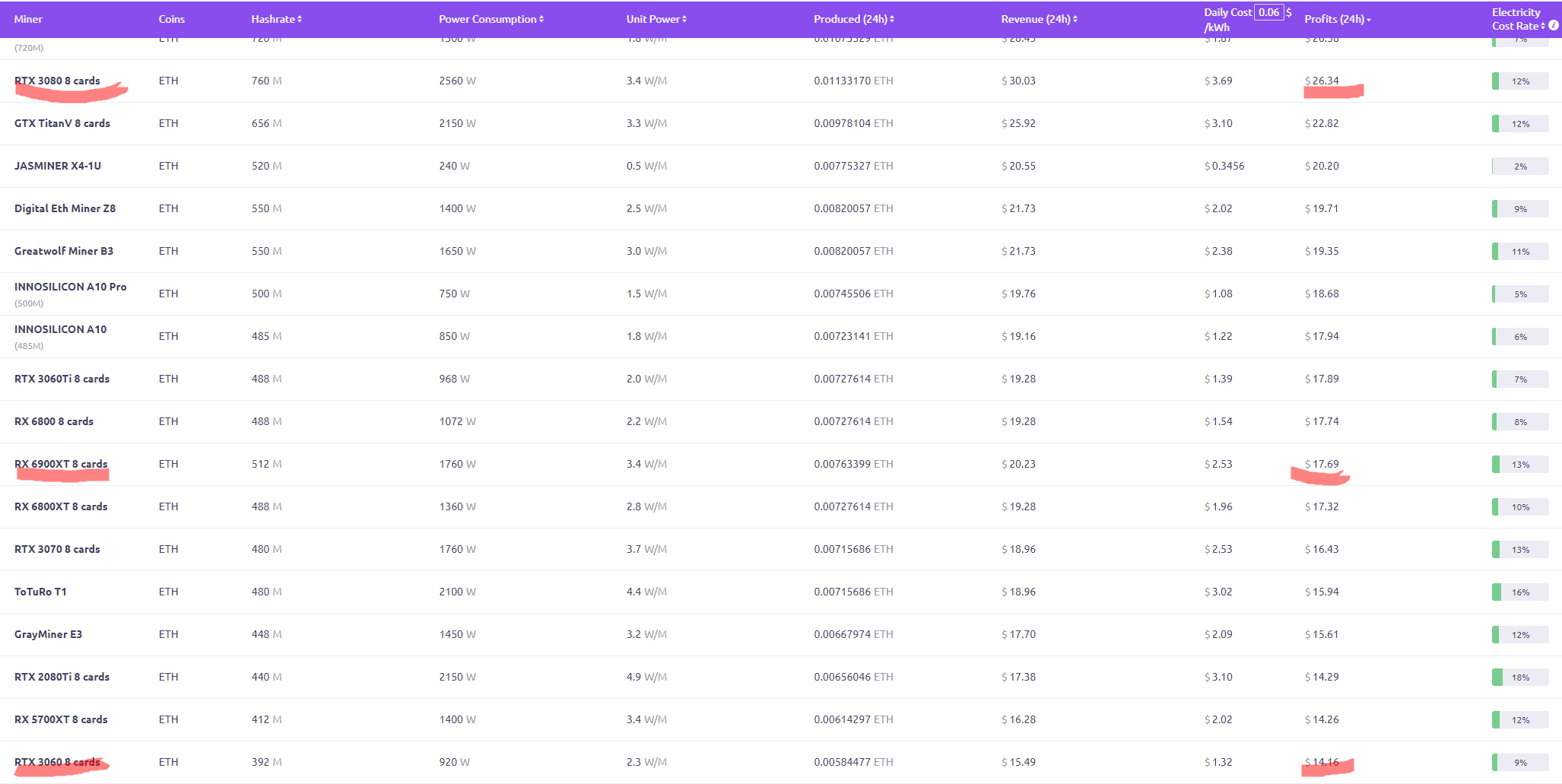Open the Greatwolf Miner B3 entry
The width and height of the screenshot is (1562, 784).
coord(64,251)
